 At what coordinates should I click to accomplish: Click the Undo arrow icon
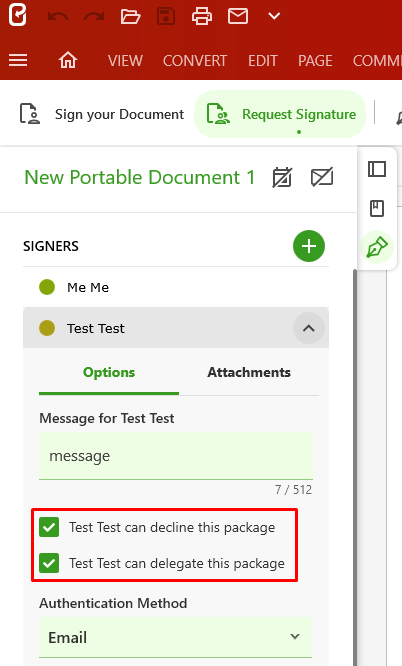click(x=58, y=17)
